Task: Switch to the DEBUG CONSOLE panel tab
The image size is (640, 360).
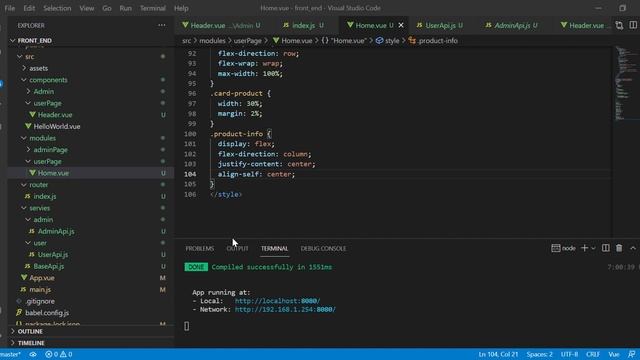Action: point(323,248)
